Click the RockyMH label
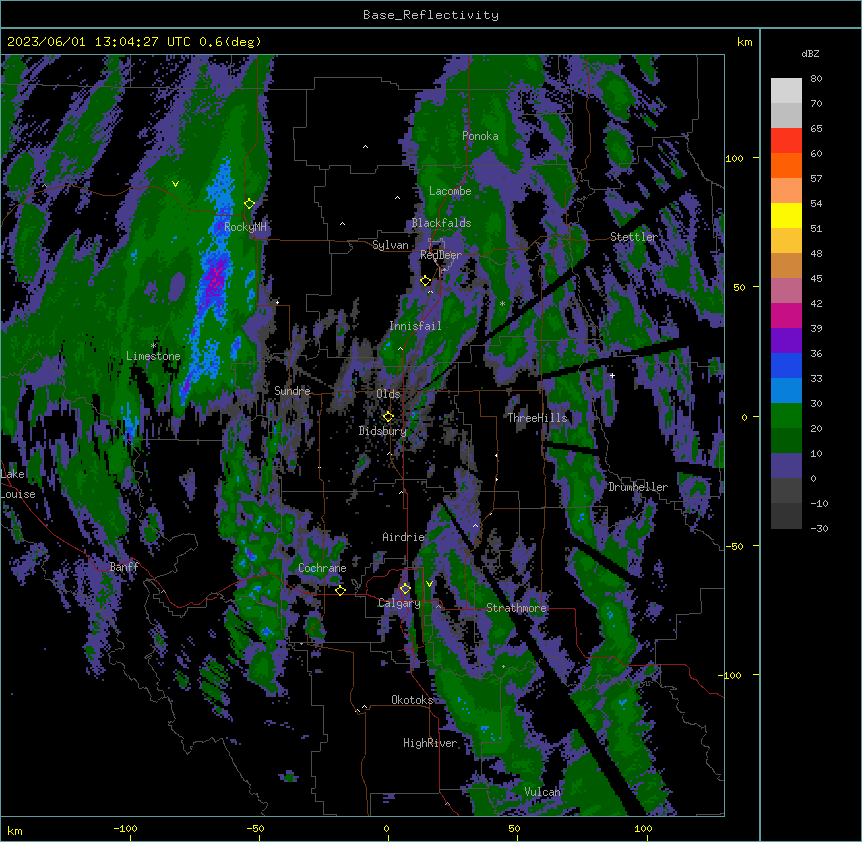The width and height of the screenshot is (862, 842). tap(245, 227)
